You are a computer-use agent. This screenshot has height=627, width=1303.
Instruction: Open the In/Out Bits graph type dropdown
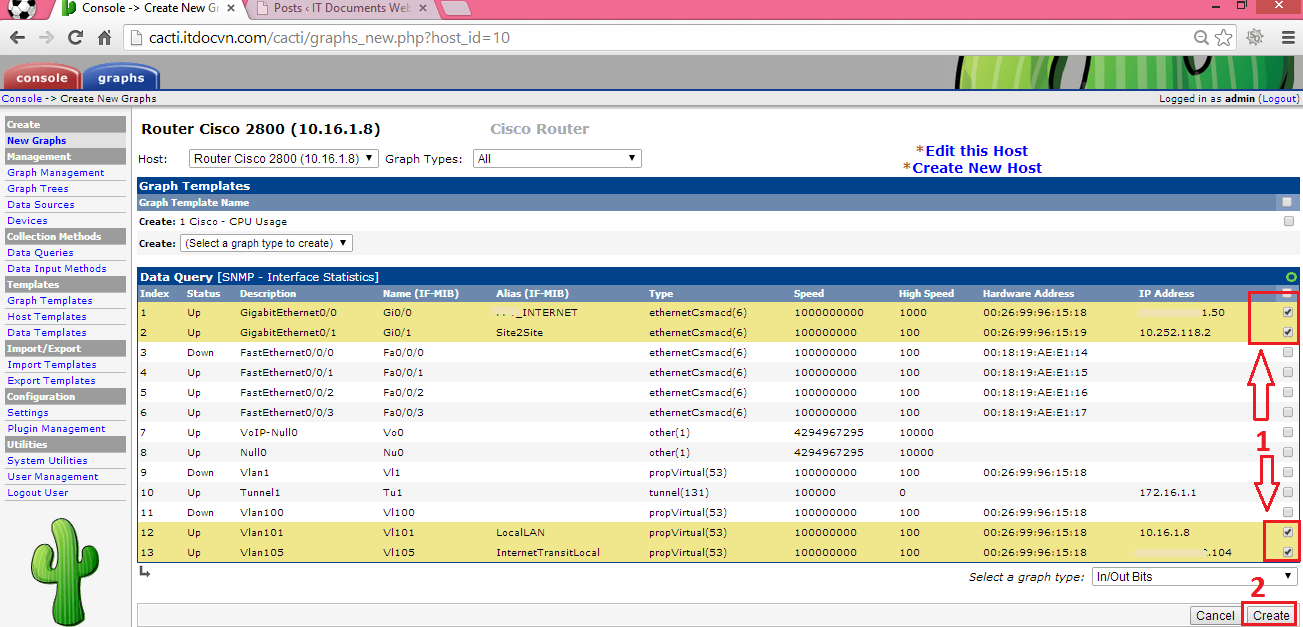click(x=1194, y=577)
